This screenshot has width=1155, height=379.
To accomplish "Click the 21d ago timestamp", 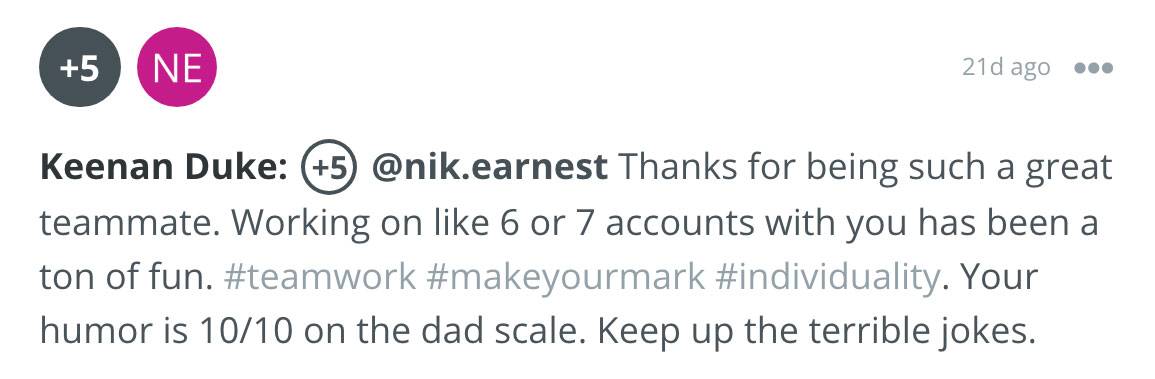I will click(1006, 67).
